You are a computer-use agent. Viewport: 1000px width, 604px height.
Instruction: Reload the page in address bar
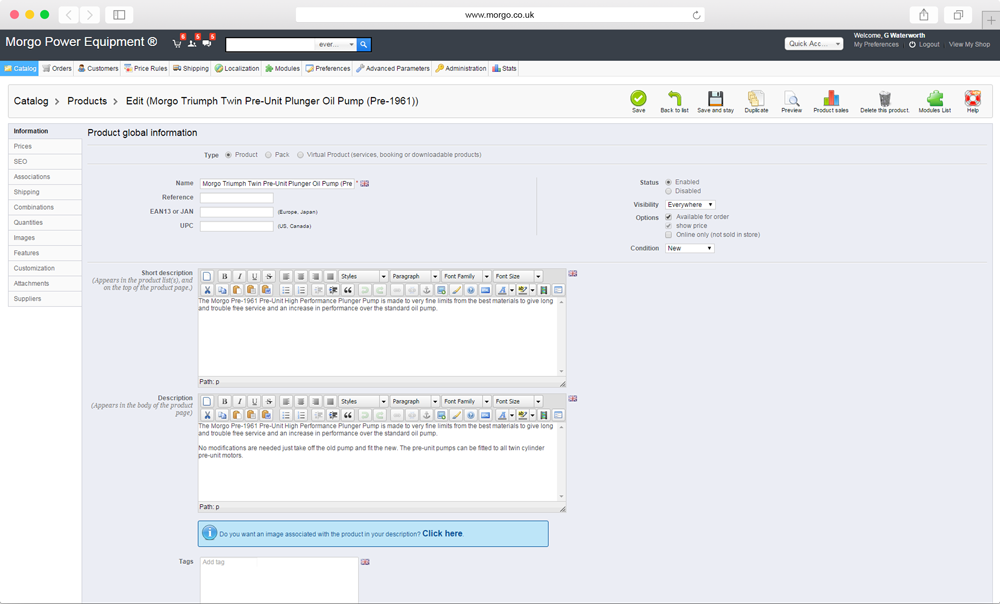[x=696, y=15]
